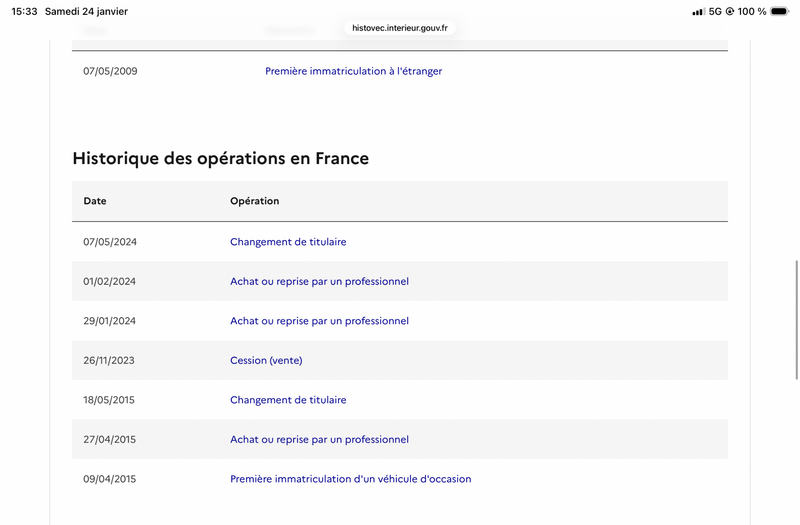The image size is (800, 525).
Task: Open Achat ou reprise entry dated 01/02/2024
Action: tap(319, 281)
